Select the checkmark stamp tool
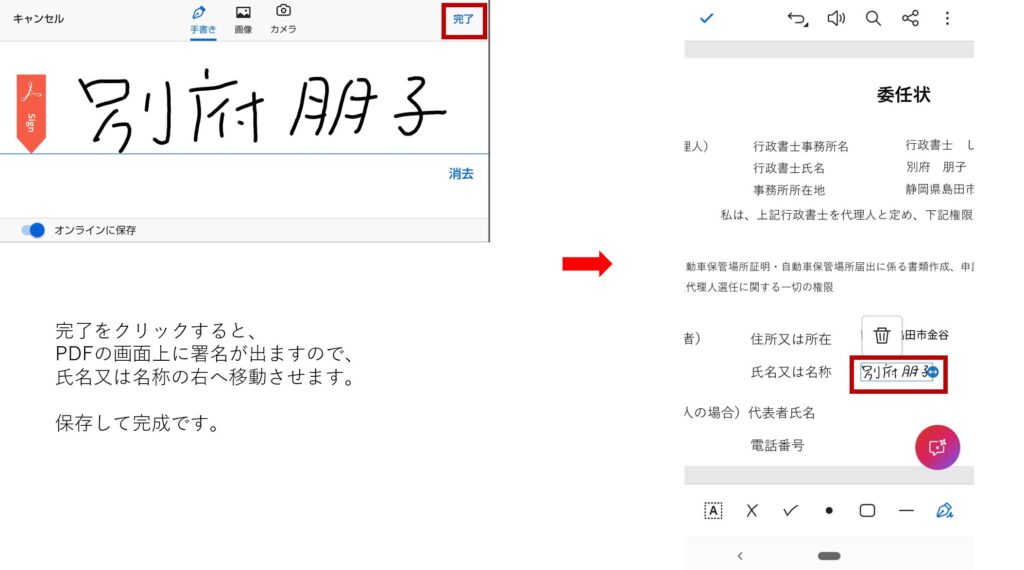1024x570 pixels. pos(790,510)
